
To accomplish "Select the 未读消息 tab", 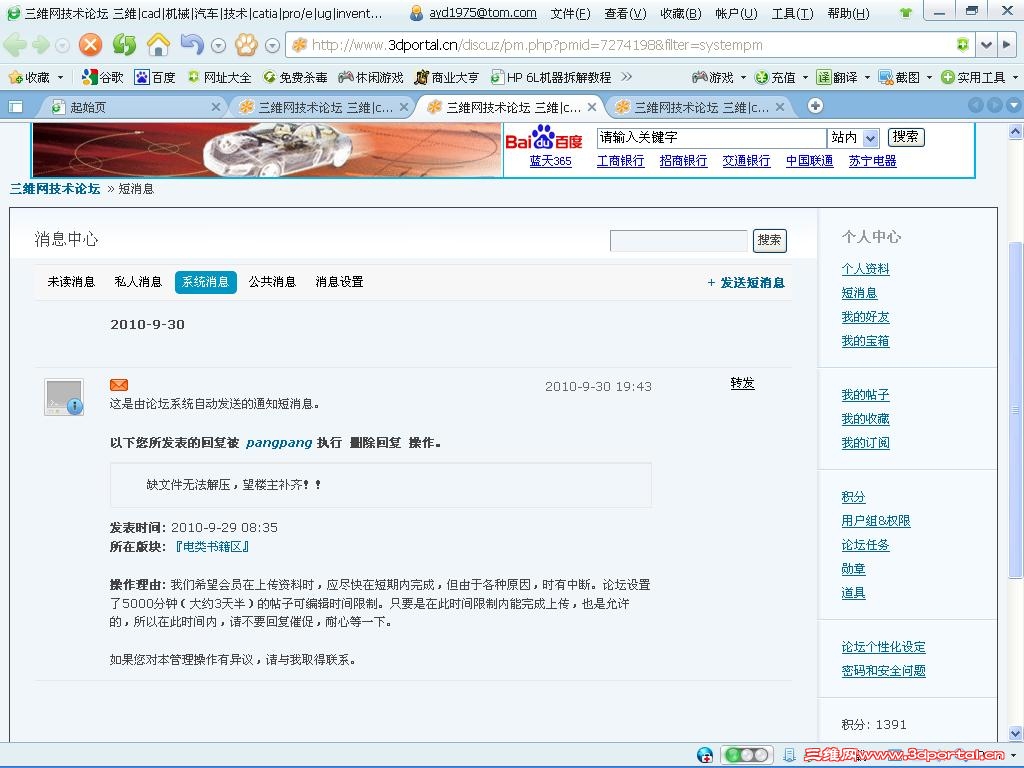I will pyautogui.click(x=71, y=282).
